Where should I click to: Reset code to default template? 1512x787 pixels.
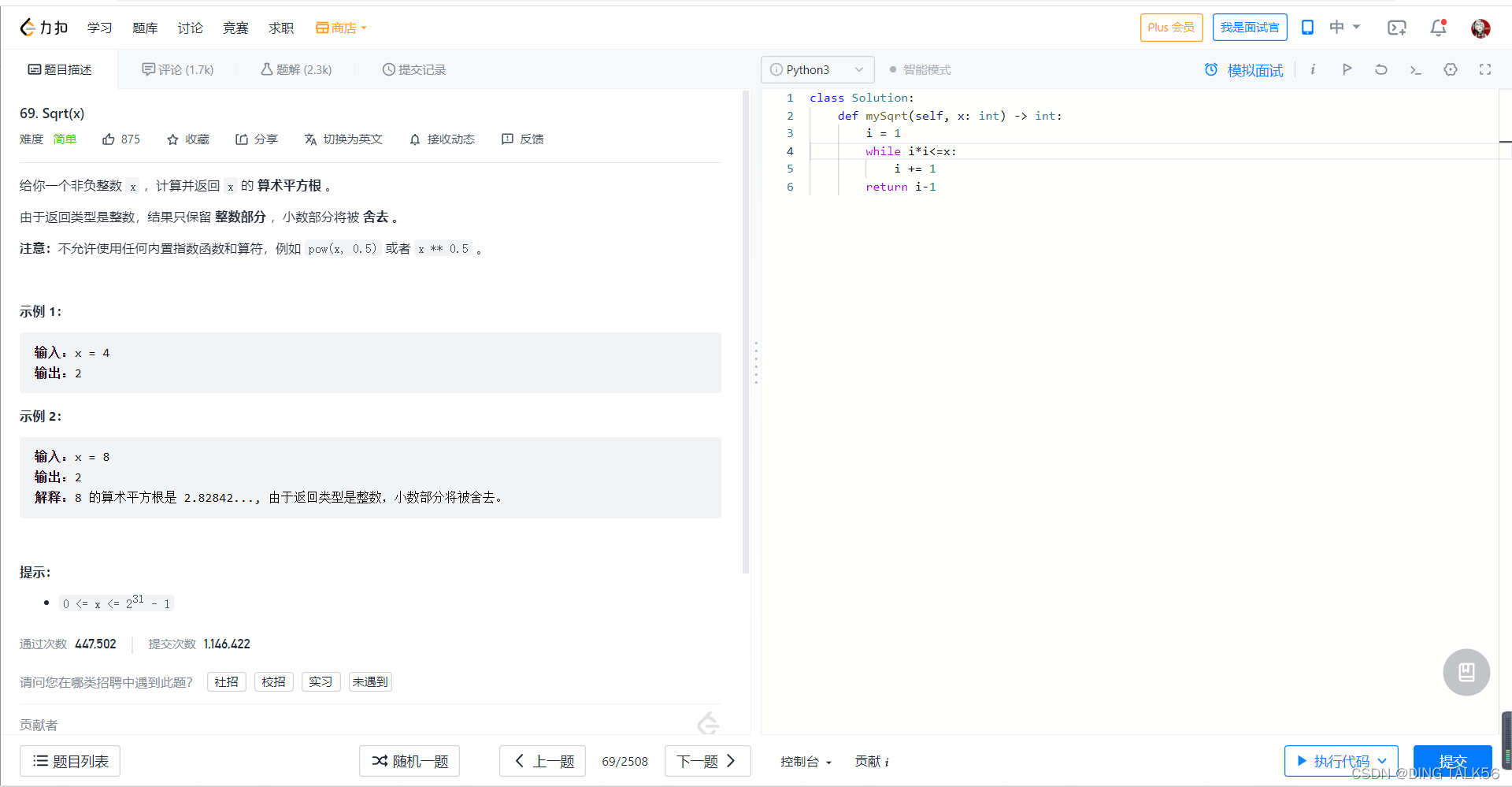[x=1381, y=69]
